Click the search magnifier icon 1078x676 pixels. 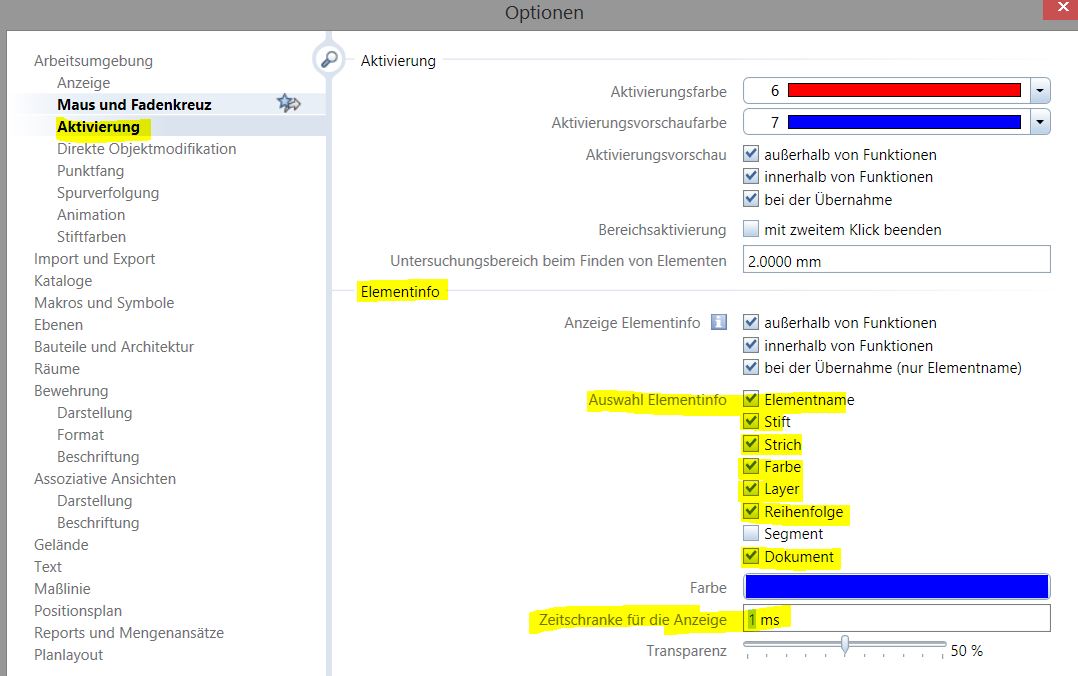(328, 59)
